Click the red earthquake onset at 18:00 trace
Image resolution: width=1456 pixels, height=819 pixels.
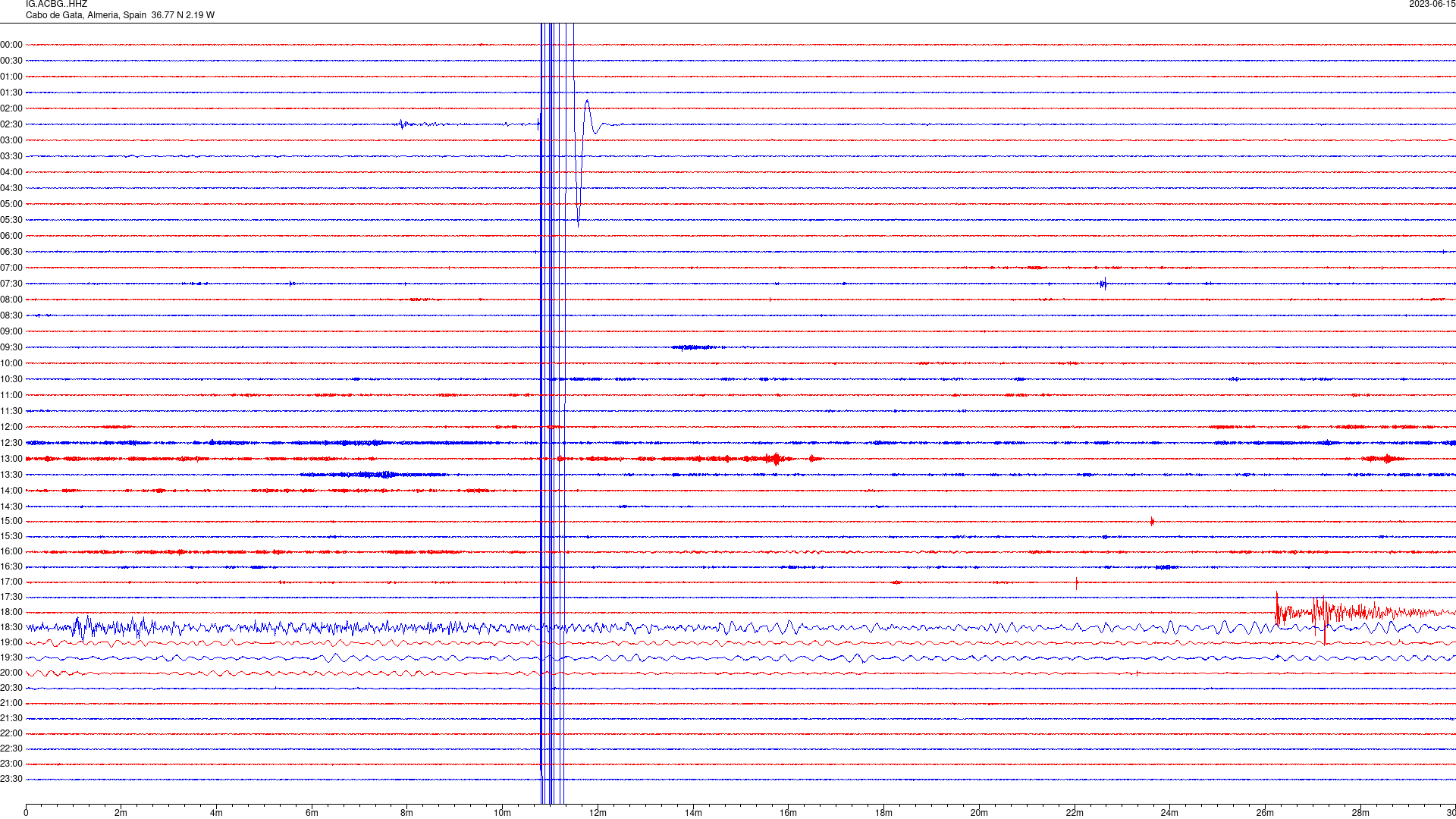tap(1278, 610)
